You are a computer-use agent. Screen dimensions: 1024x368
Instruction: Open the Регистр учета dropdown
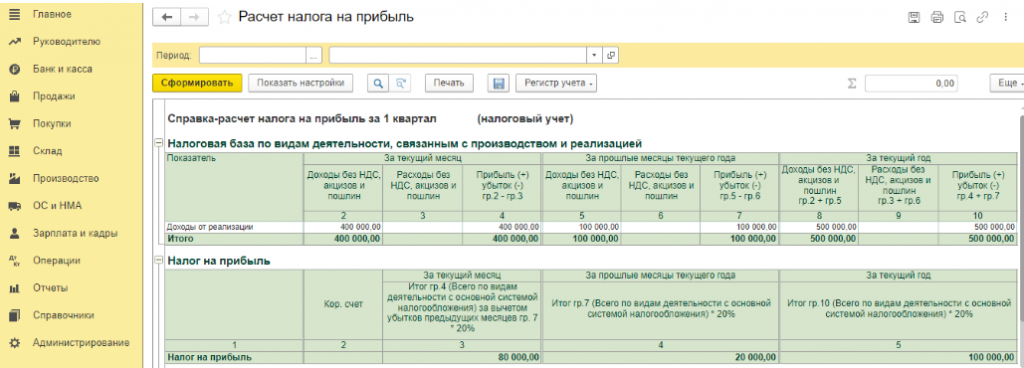pyautogui.click(x=556, y=83)
